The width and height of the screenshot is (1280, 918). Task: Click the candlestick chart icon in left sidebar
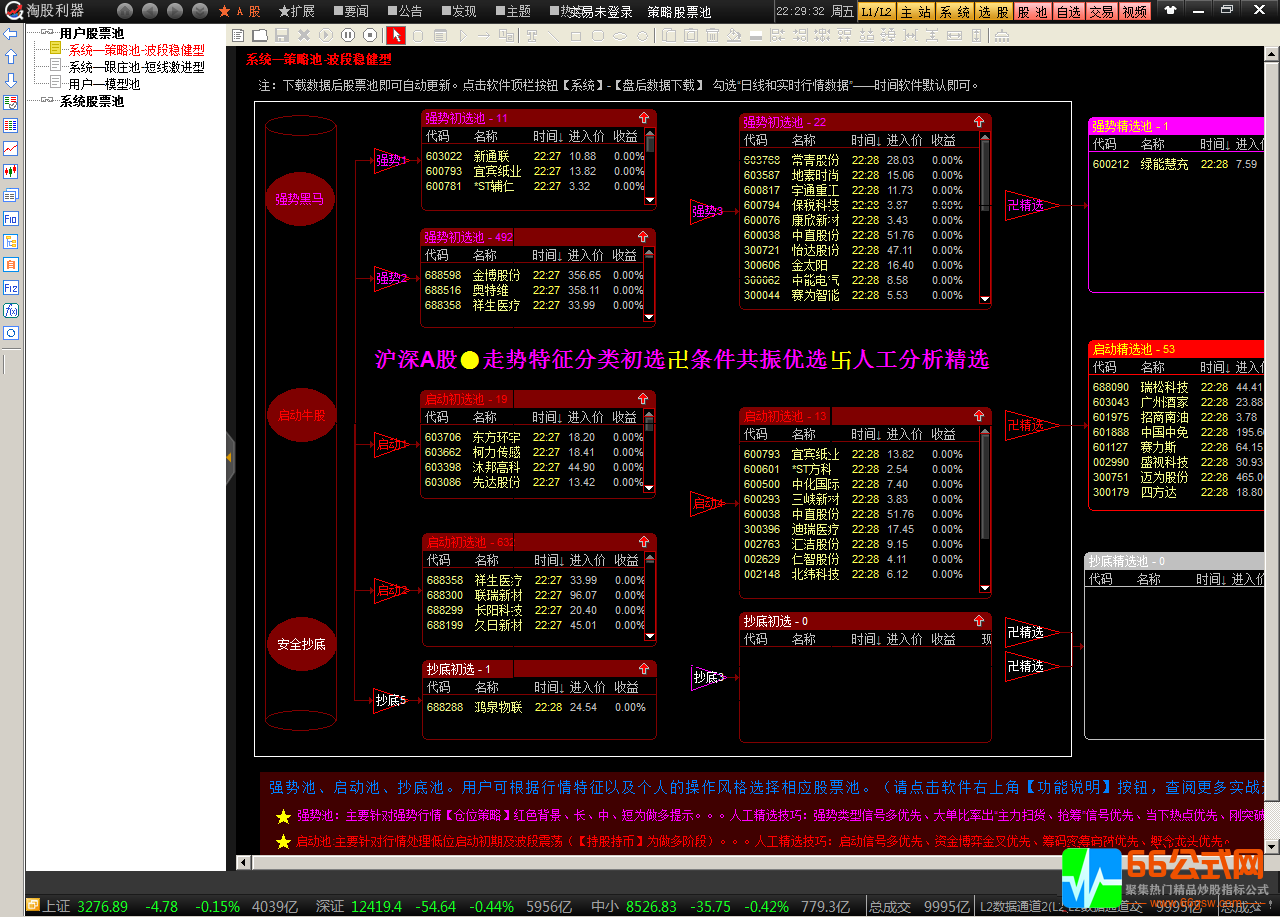tap(11, 171)
